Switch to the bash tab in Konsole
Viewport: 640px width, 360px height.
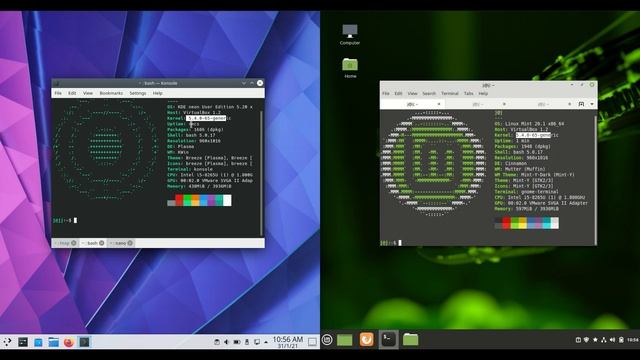pos(93,243)
